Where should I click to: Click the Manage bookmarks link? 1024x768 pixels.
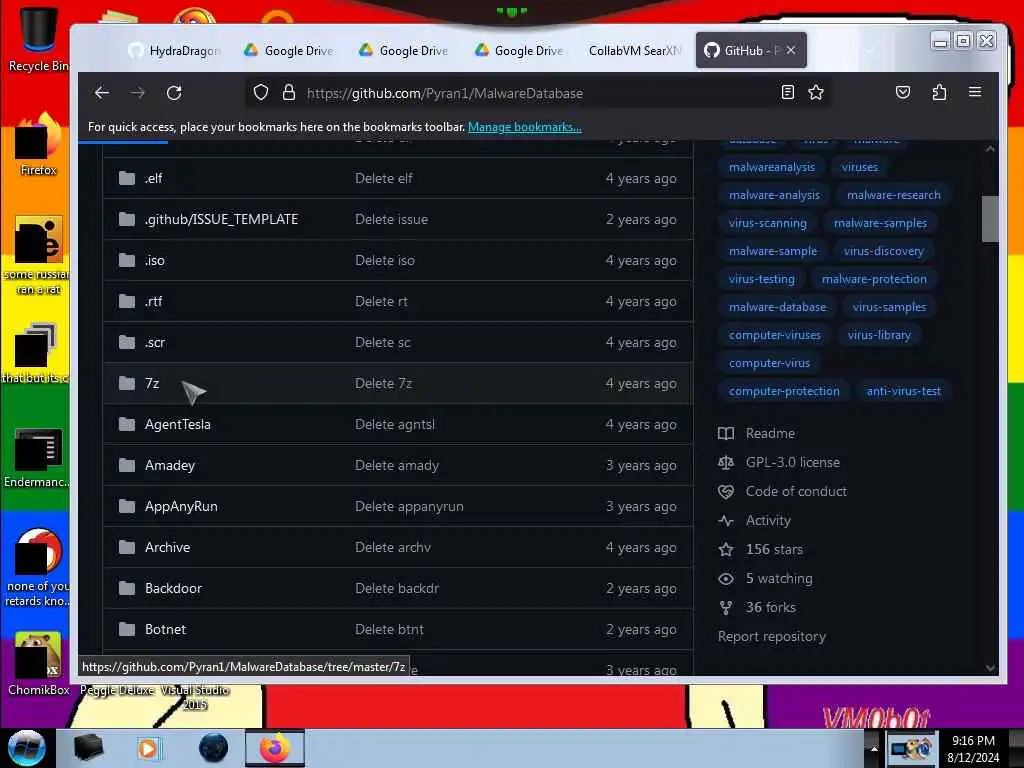pyautogui.click(x=524, y=127)
